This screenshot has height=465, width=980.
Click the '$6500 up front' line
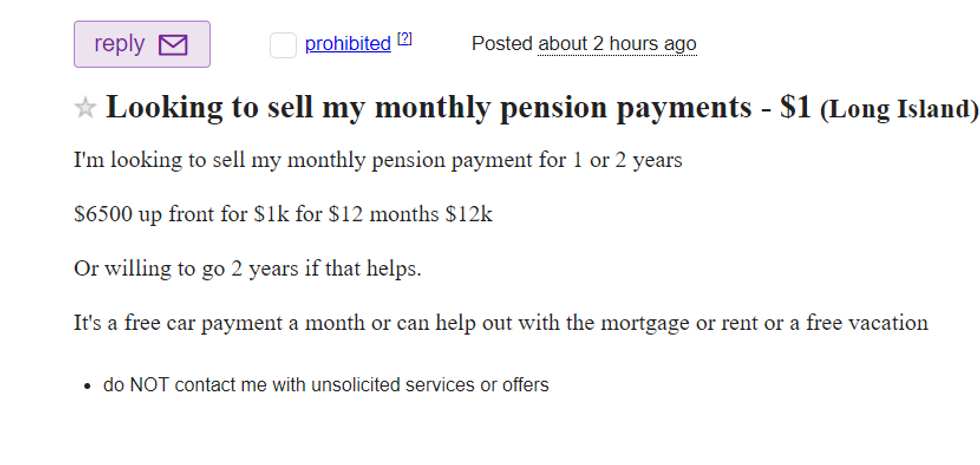pos(283,215)
